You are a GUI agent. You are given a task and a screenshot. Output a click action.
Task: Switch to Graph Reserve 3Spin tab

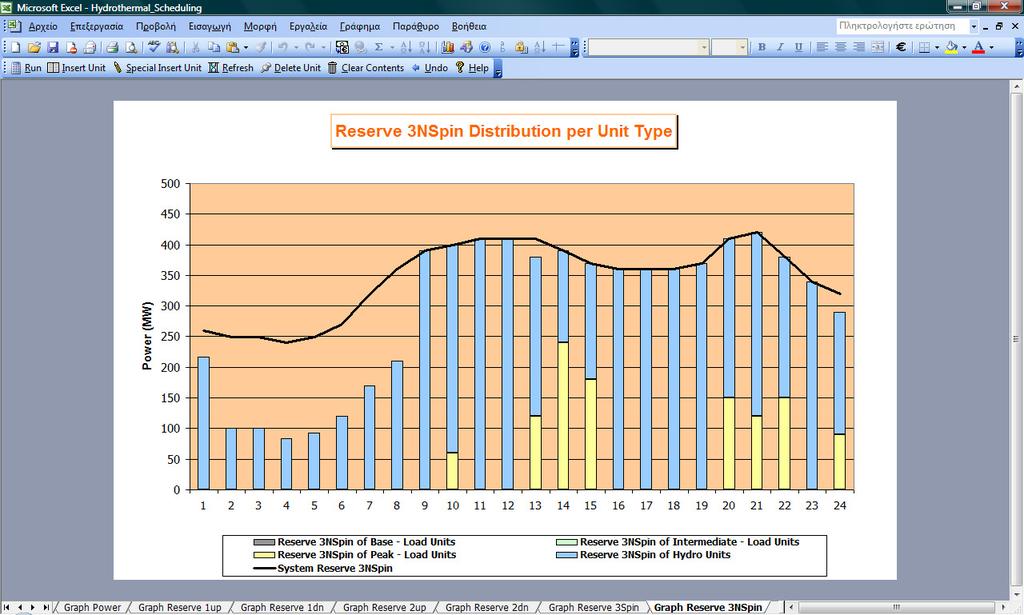[594, 607]
